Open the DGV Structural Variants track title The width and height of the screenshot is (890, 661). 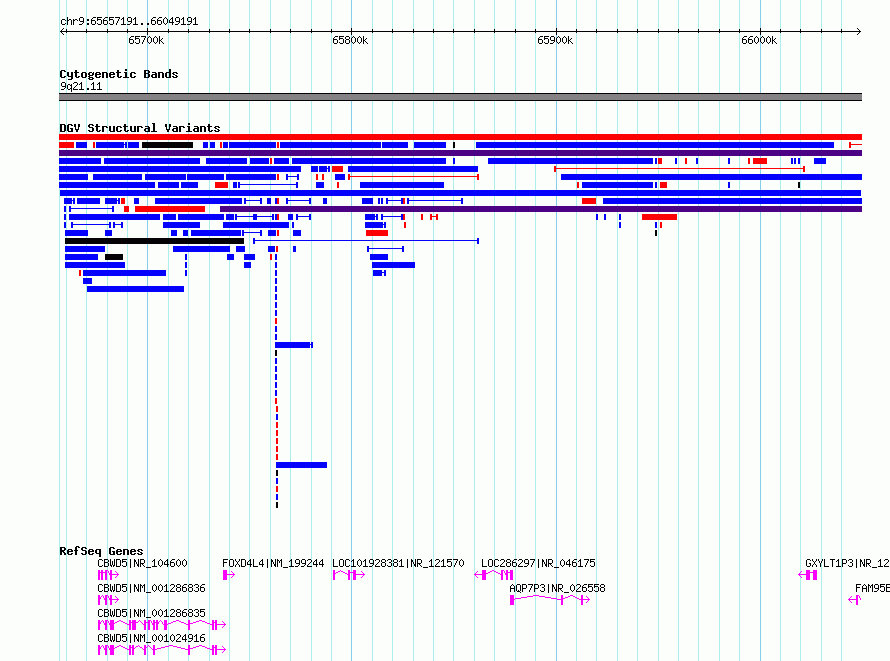coord(140,128)
